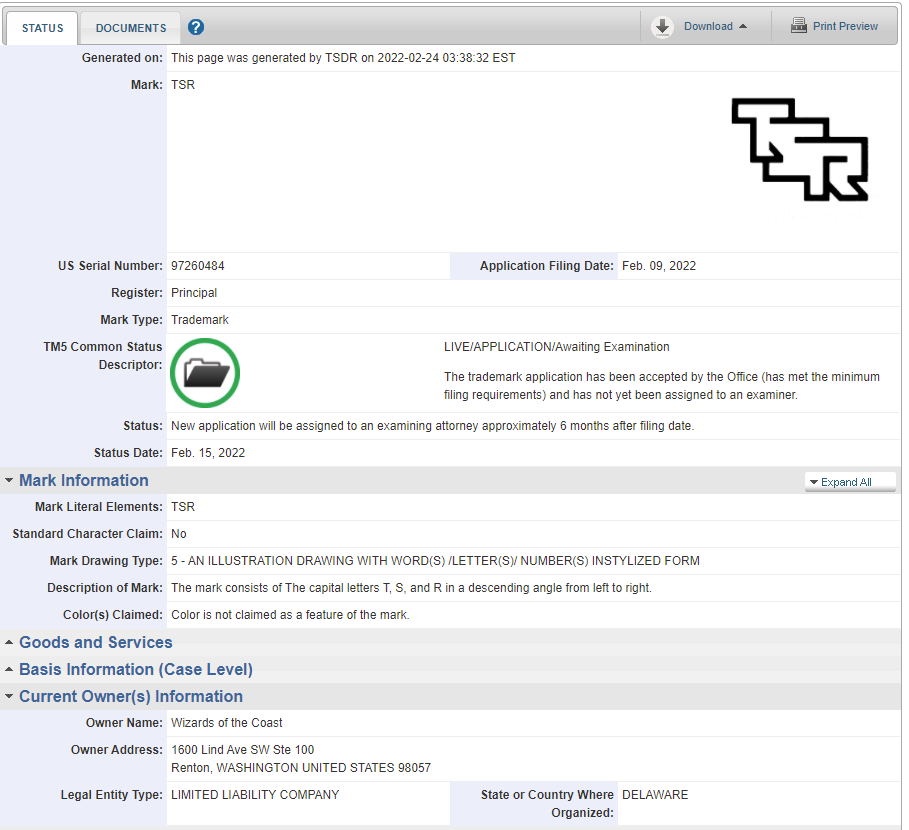Click the filing date Feb. 09, 2022

(659, 266)
